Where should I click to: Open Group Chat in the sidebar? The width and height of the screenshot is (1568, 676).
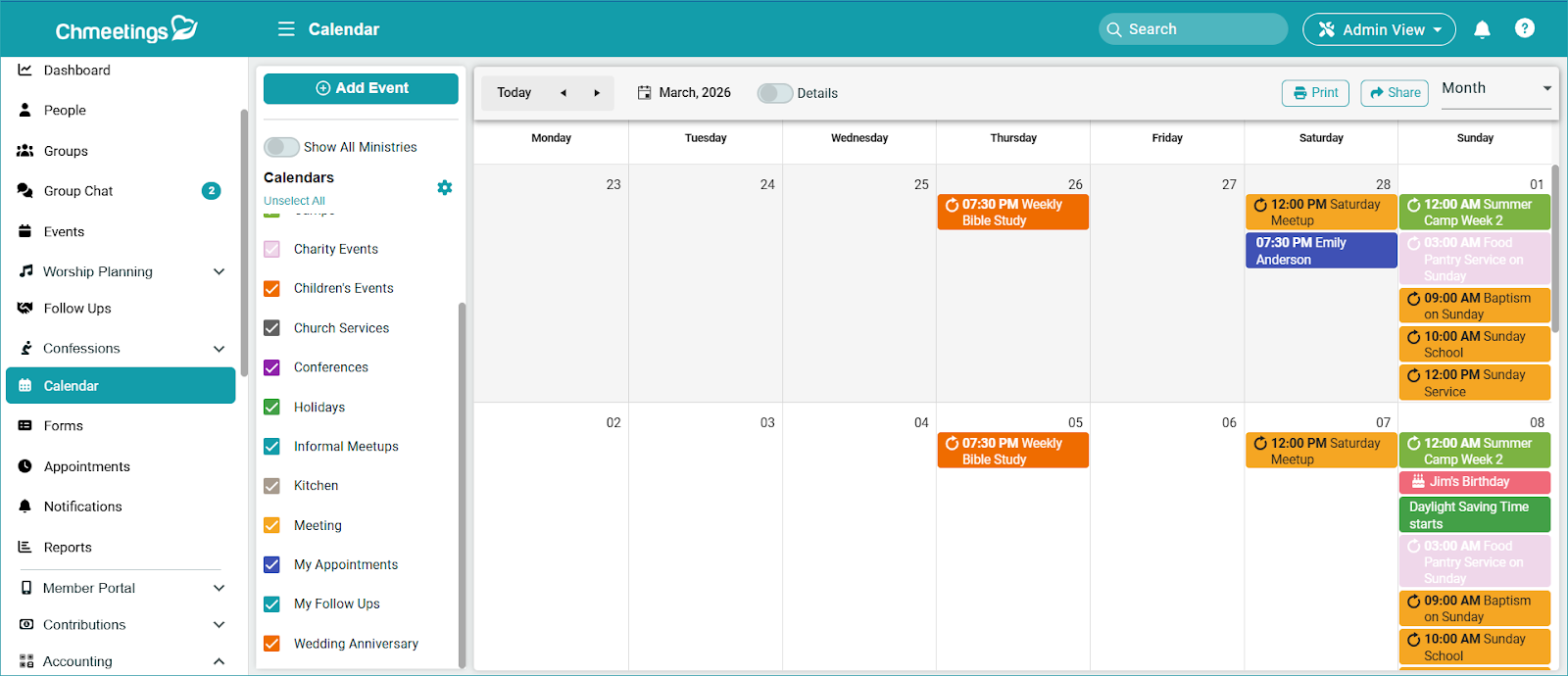pyautogui.click(x=78, y=191)
